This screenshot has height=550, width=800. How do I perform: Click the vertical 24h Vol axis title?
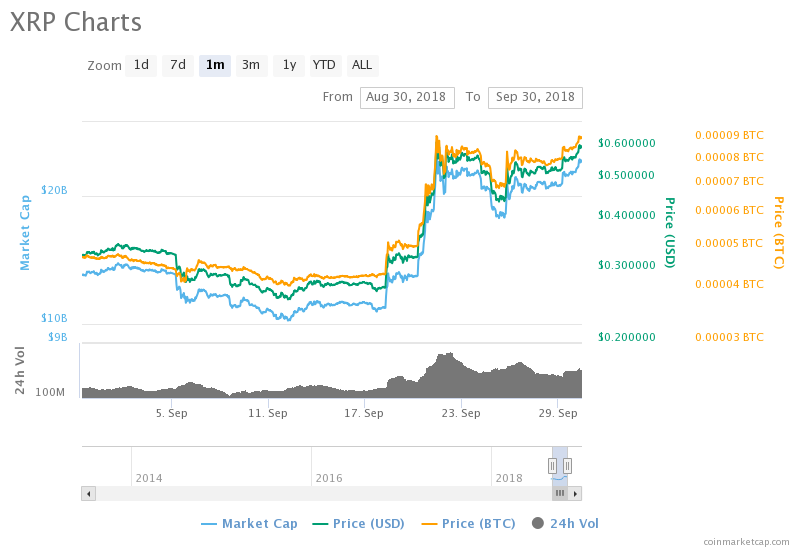(19, 370)
